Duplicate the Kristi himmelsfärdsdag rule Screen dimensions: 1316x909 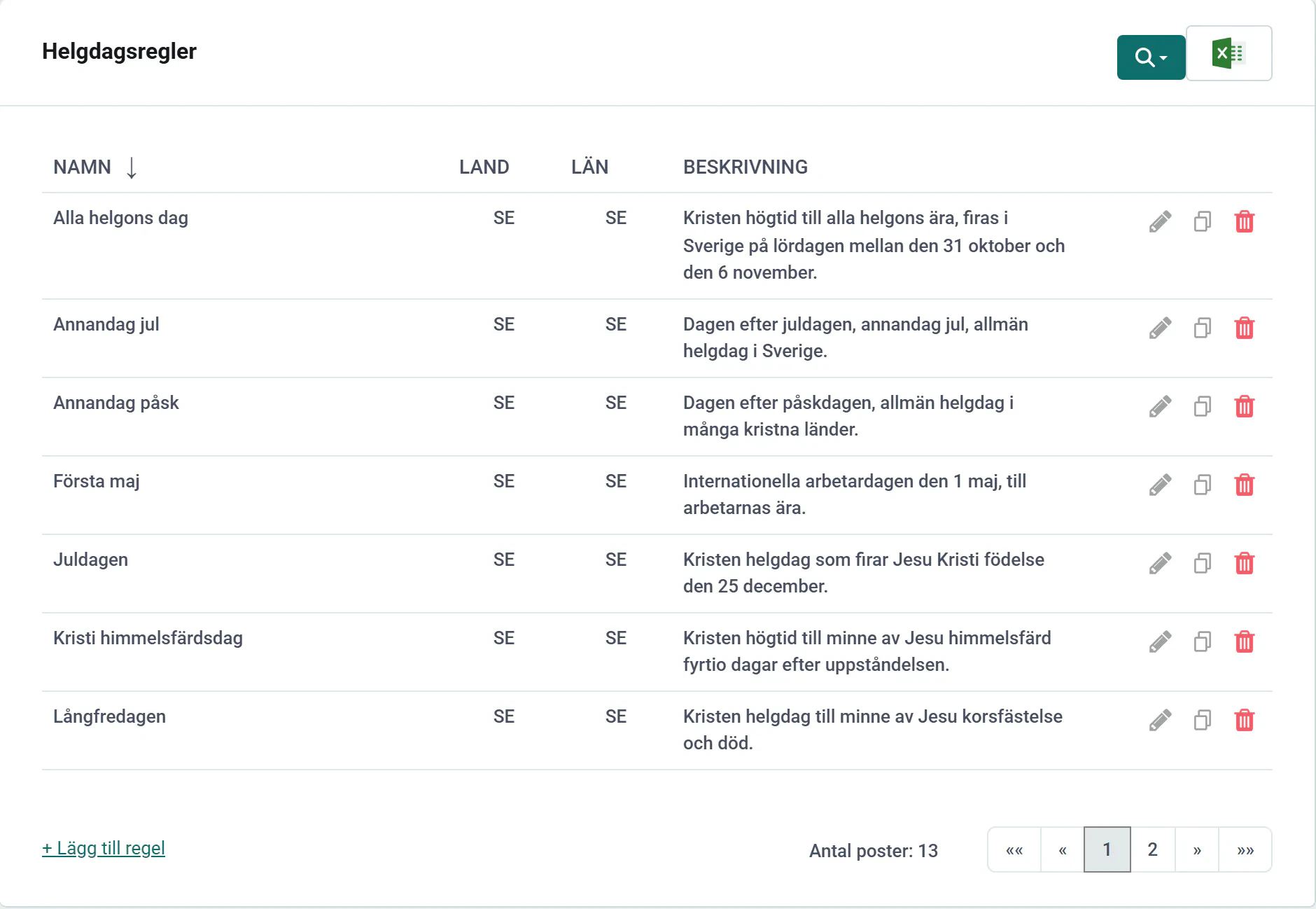(x=1203, y=642)
